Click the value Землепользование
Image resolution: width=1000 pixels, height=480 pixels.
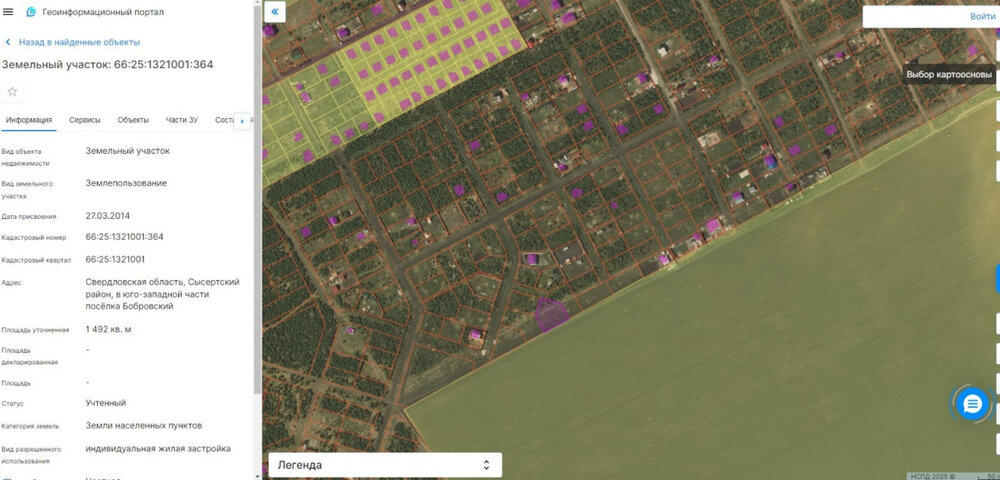coord(126,183)
